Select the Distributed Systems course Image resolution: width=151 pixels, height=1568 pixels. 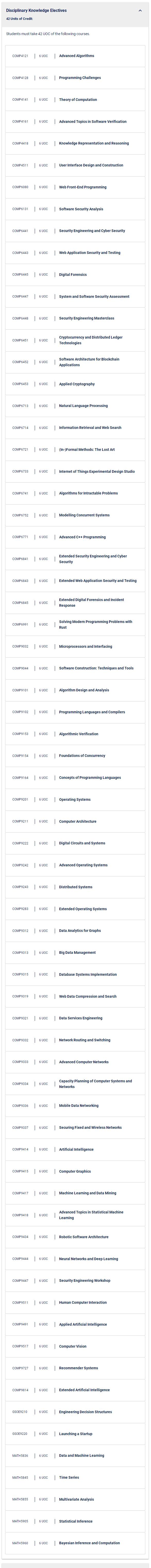pos(75,887)
